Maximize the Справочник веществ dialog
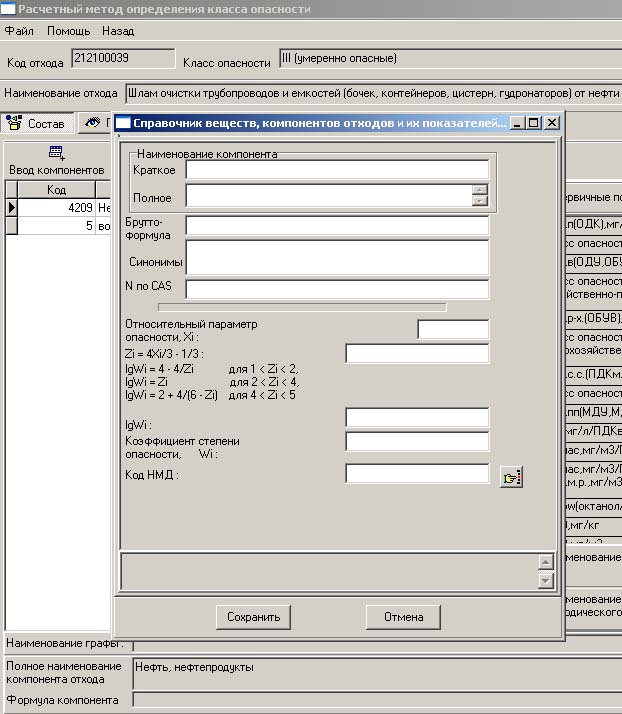This screenshot has width=622, height=714. pos(534,123)
